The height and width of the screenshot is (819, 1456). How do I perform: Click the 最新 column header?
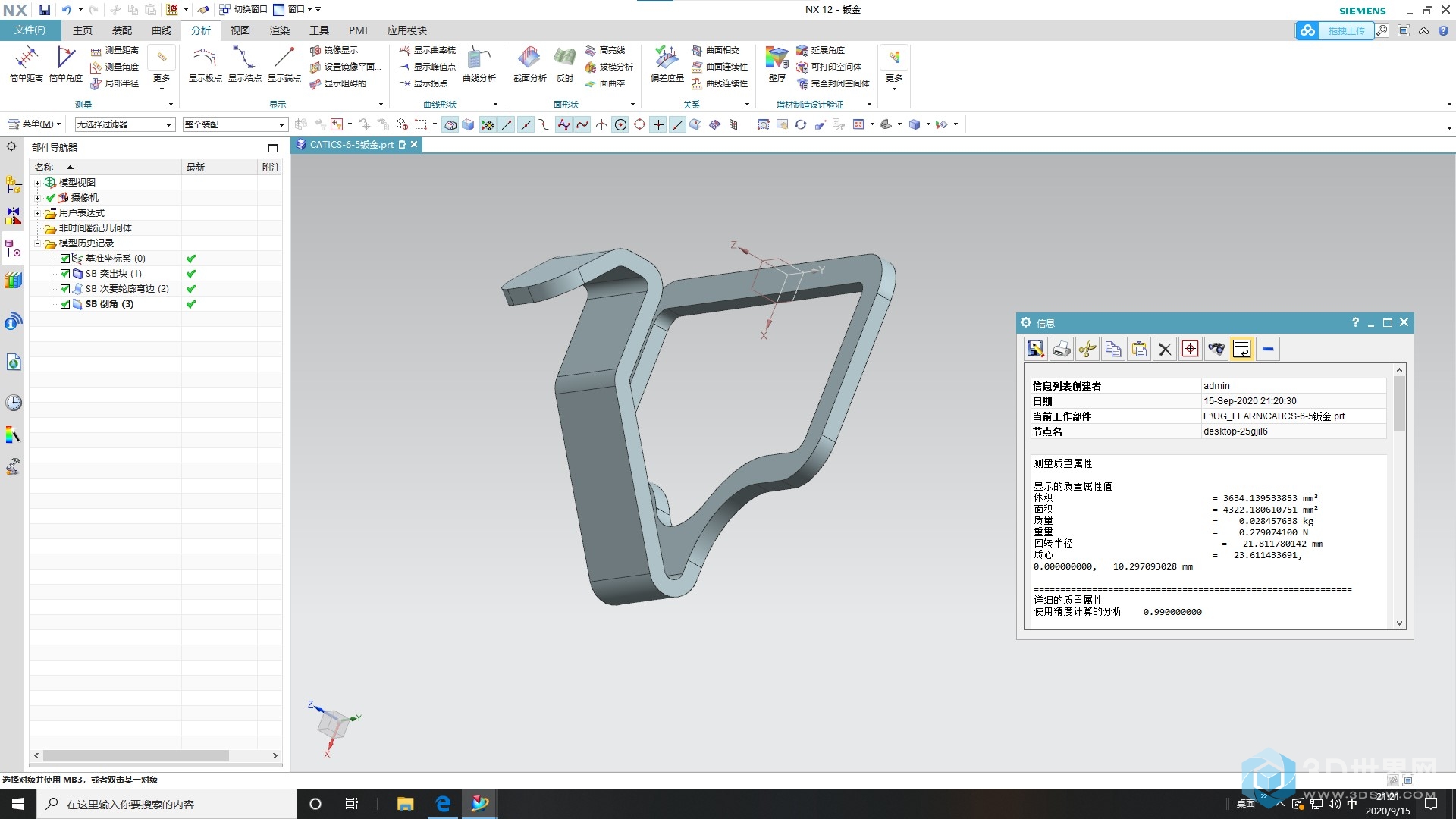(x=219, y=168)
